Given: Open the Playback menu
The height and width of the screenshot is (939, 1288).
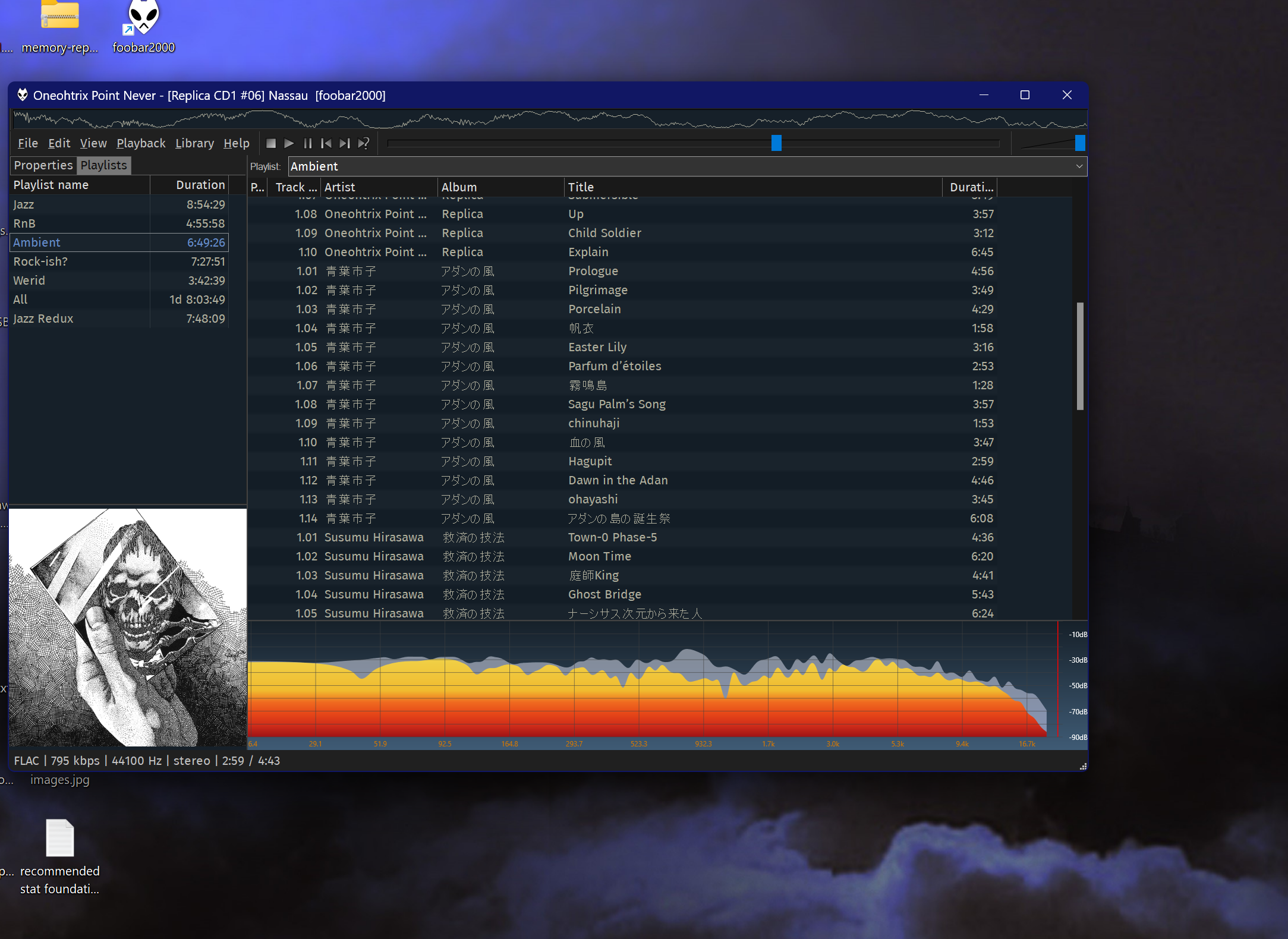Looking at the screenshot, I should (x=141, y=143).
